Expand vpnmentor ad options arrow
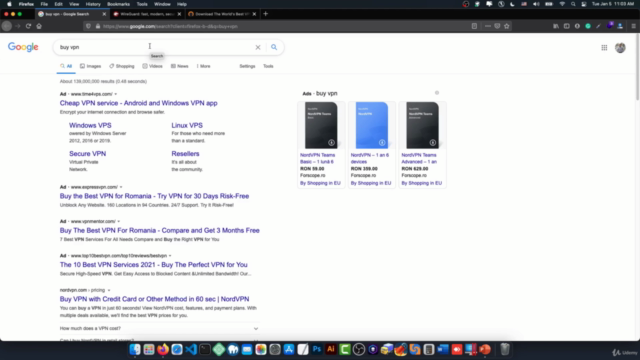Screen dimensions: 640x360 [x=119, y=222]
